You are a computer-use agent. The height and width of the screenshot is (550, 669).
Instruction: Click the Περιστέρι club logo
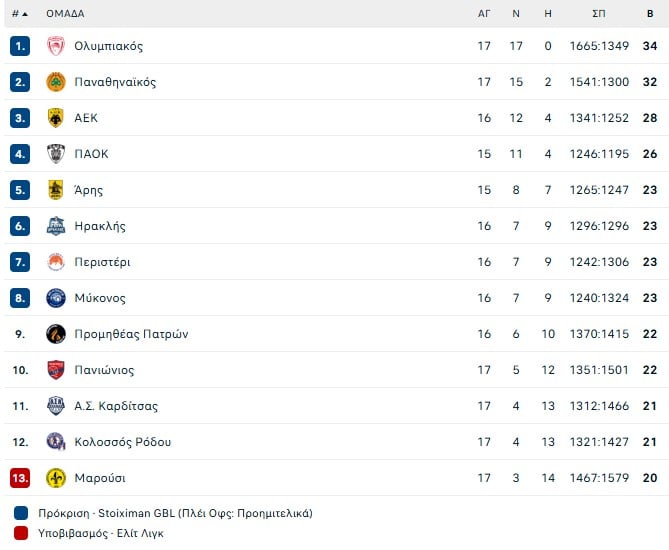[56, 262]
